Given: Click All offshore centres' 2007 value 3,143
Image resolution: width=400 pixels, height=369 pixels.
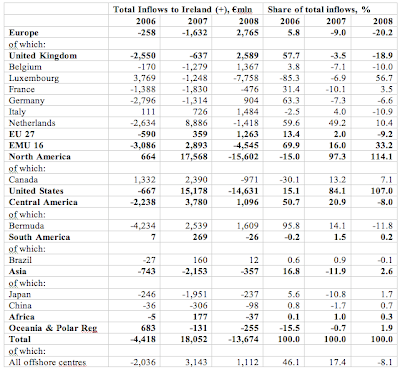Looking at the screenshot, I should click(196, 362).
